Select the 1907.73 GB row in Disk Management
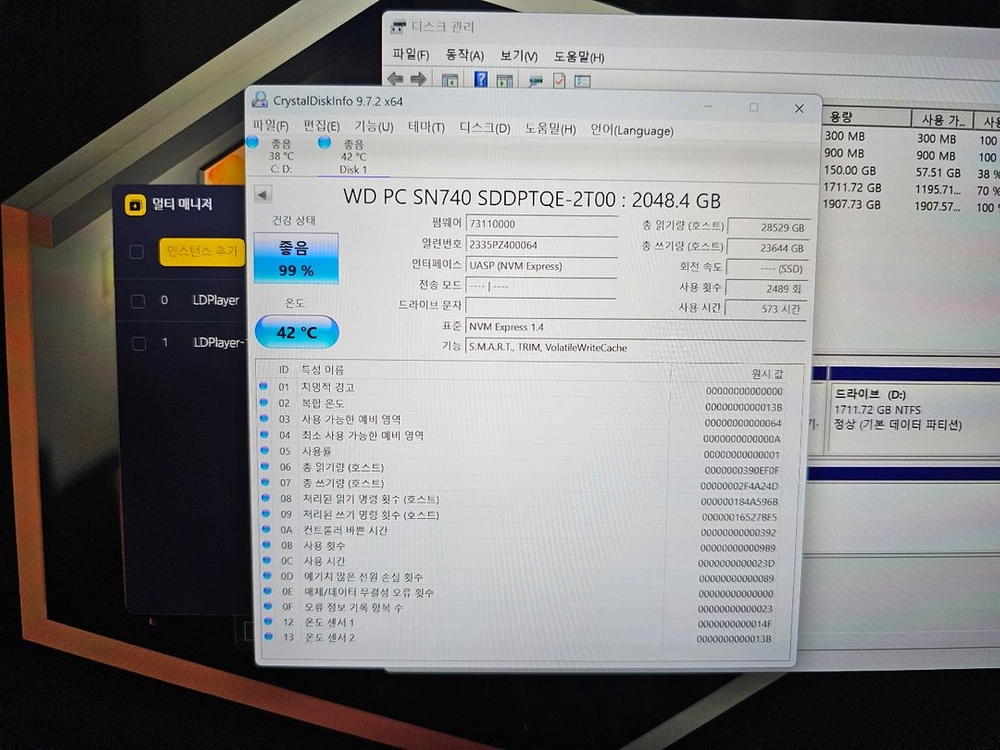Screen dimensions: 1000x750 pos(910,205)
